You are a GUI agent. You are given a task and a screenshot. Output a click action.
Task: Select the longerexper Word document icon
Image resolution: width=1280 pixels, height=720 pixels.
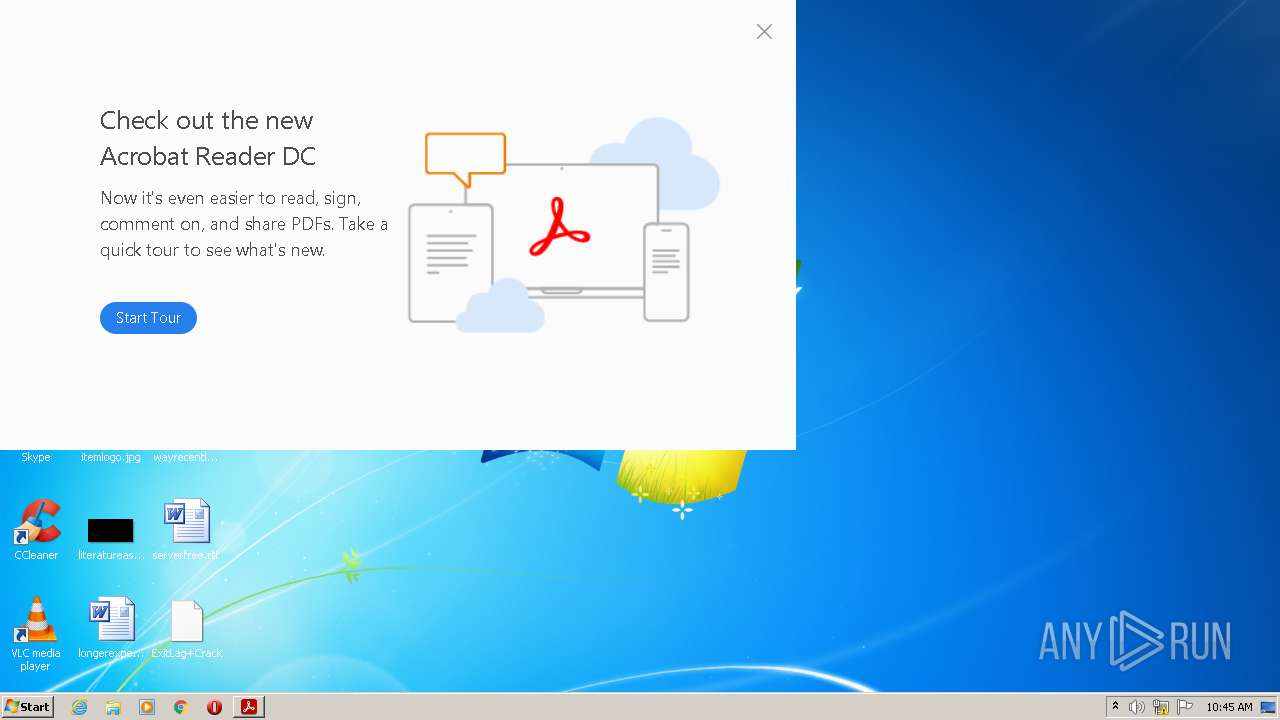pyautogui.click(x=111, y=628)
